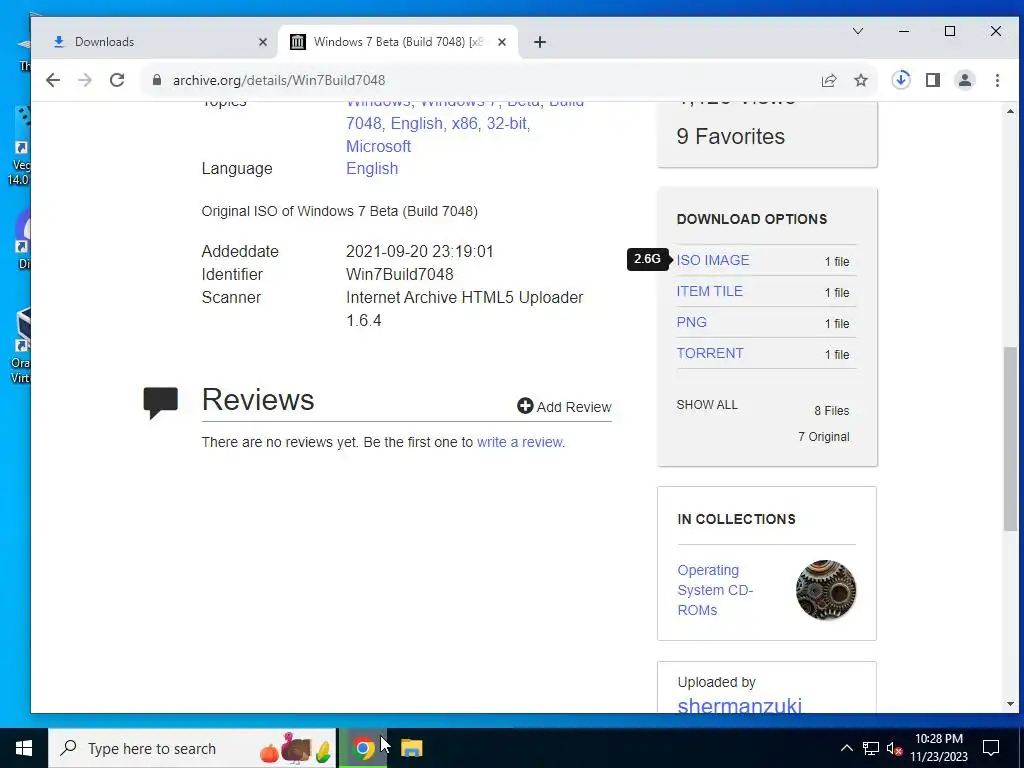
Task: Click the 7 Original count text
Action: tap(824, 437)
